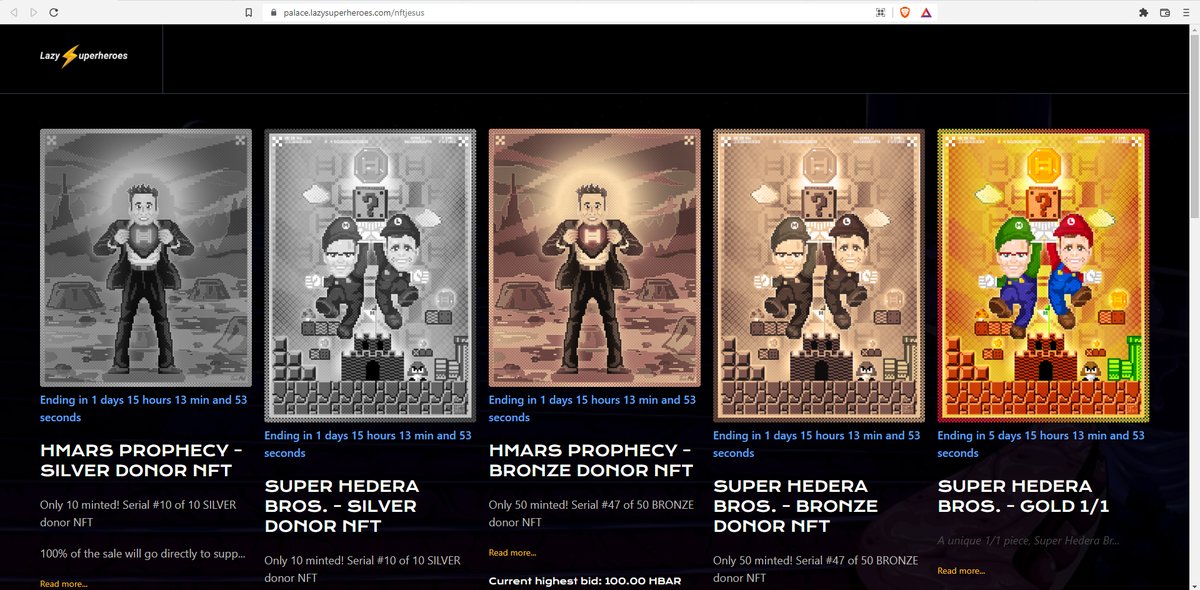This screenshot has height=590, width=1200.
Task: Click Read more under HMARS Silver Donor NFT
Action: tap(63, 583)
